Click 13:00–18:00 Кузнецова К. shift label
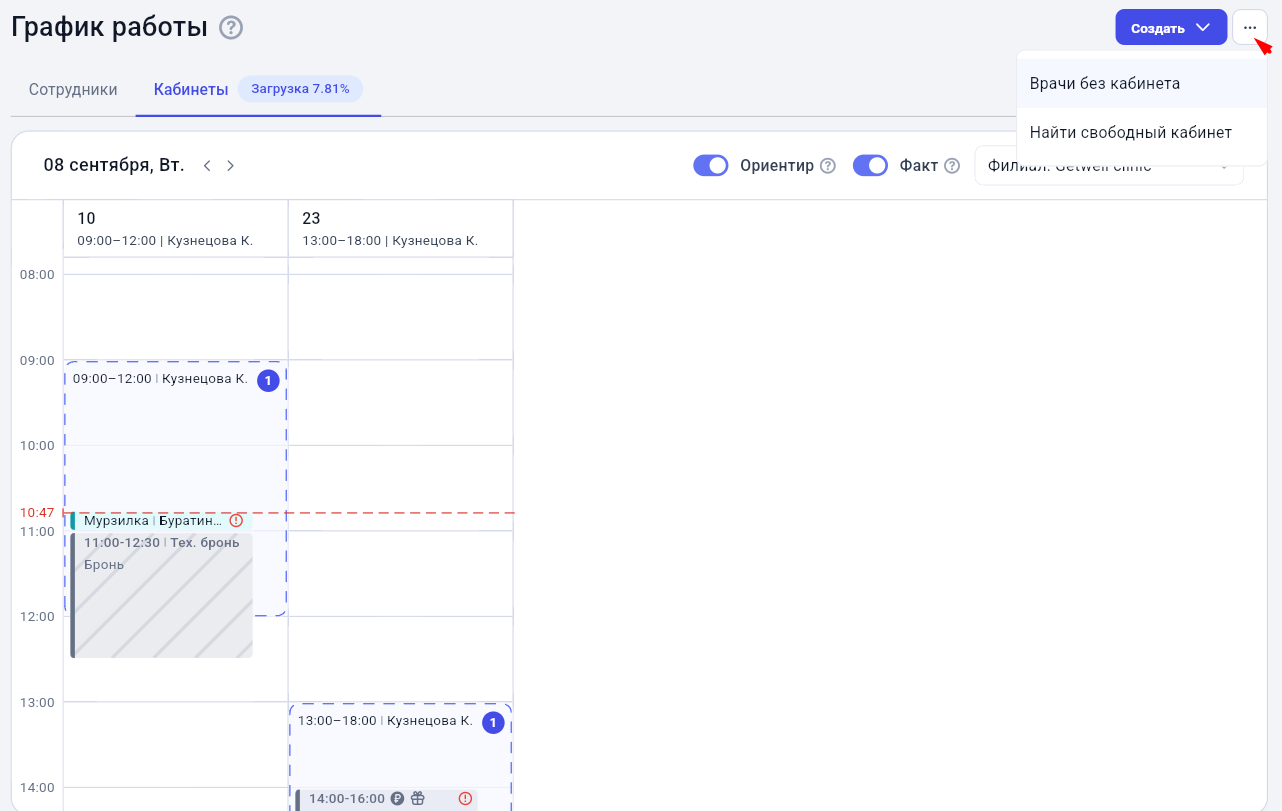Viewport: 1282px width, 811px height. [x=385, y=721]
